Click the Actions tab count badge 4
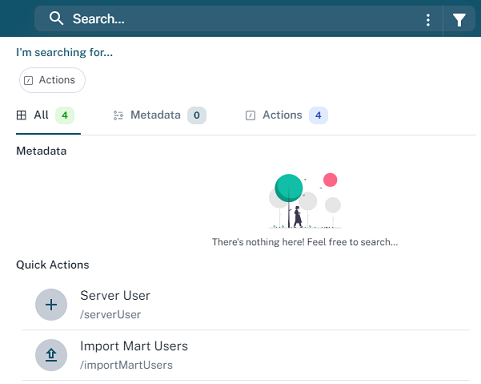The width and height of the screenshot is (481, 384). pyautogui.click(x=318, y=115)
